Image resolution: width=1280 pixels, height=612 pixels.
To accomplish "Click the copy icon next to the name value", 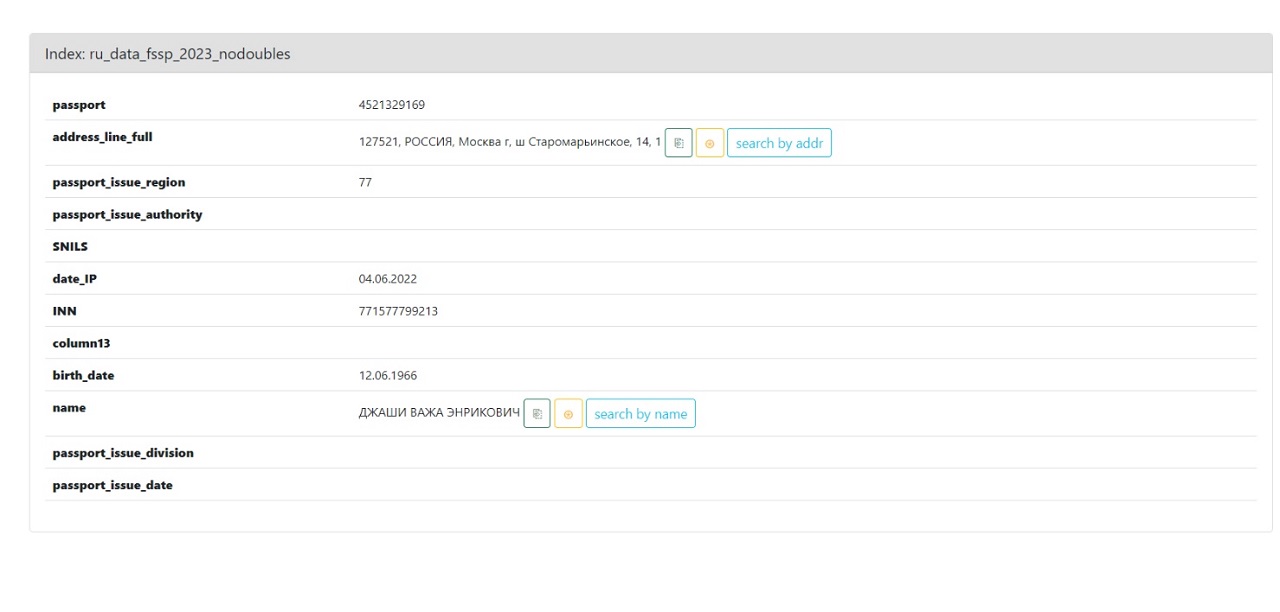I will pos(537,414).
